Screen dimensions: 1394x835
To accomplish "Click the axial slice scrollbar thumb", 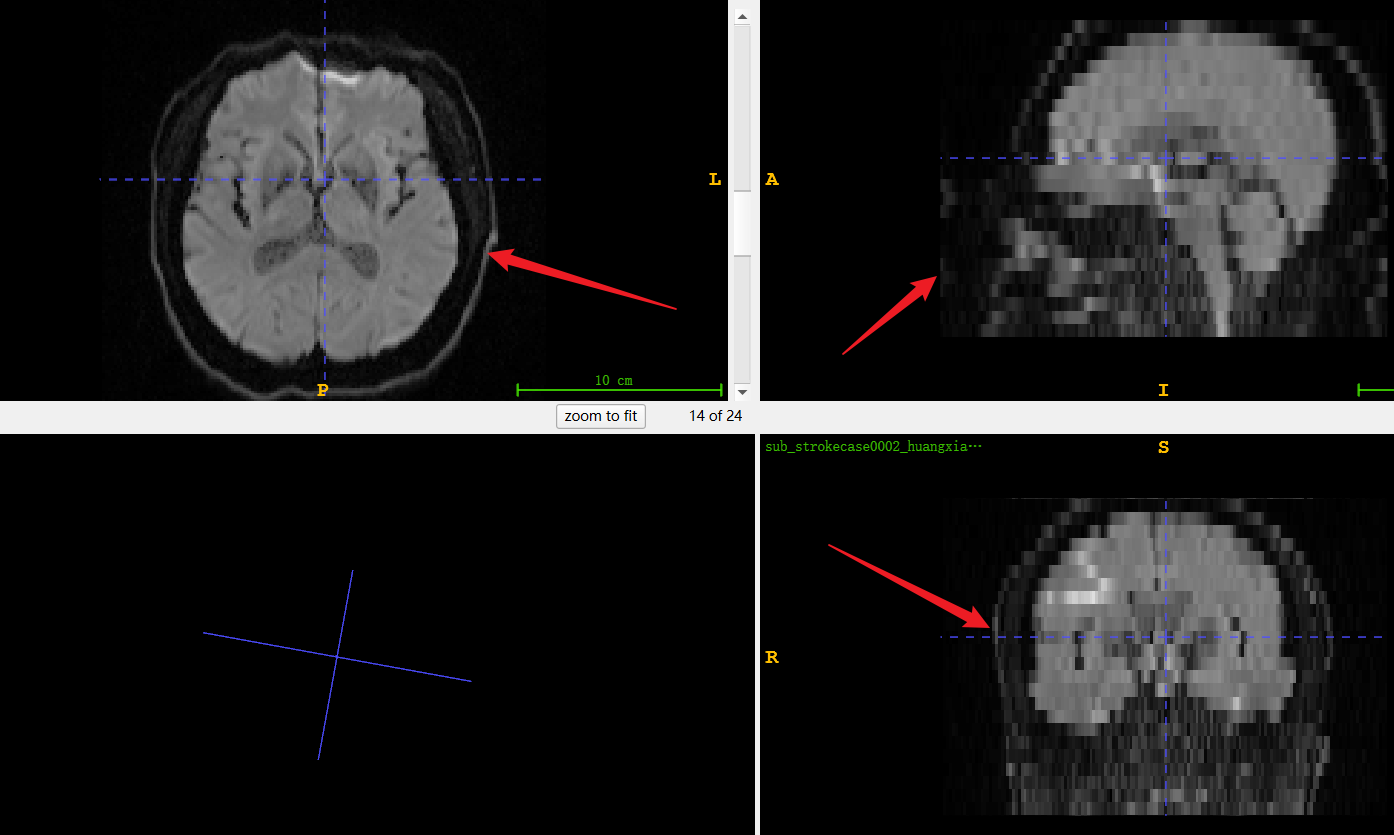I will pos(742,222).
